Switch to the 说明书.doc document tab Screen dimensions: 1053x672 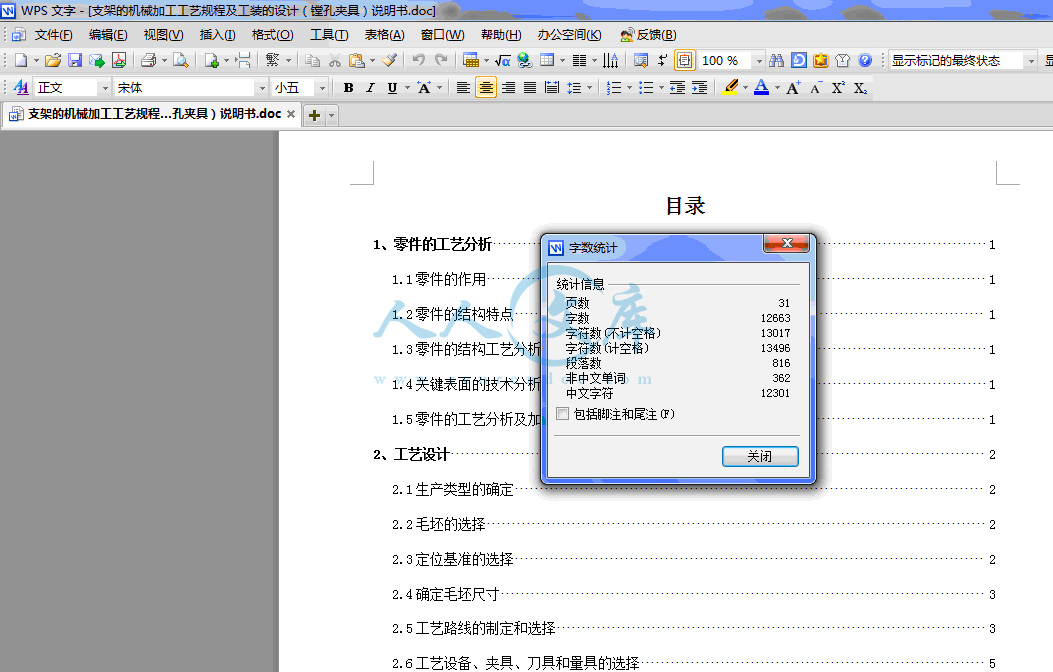point(154,114)
